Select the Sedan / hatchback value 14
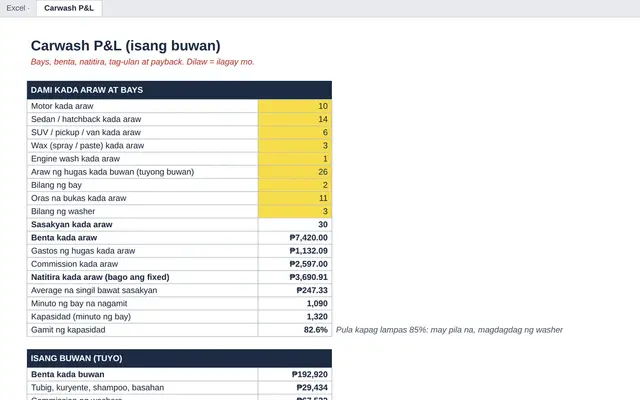The image size is (640, 400). click(x=295, y=119)
